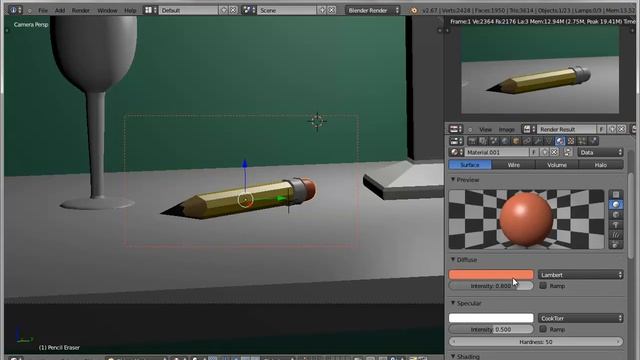Screen dimensions: 640x360
Task: Open the Help menu
Action: pos(130,10)
